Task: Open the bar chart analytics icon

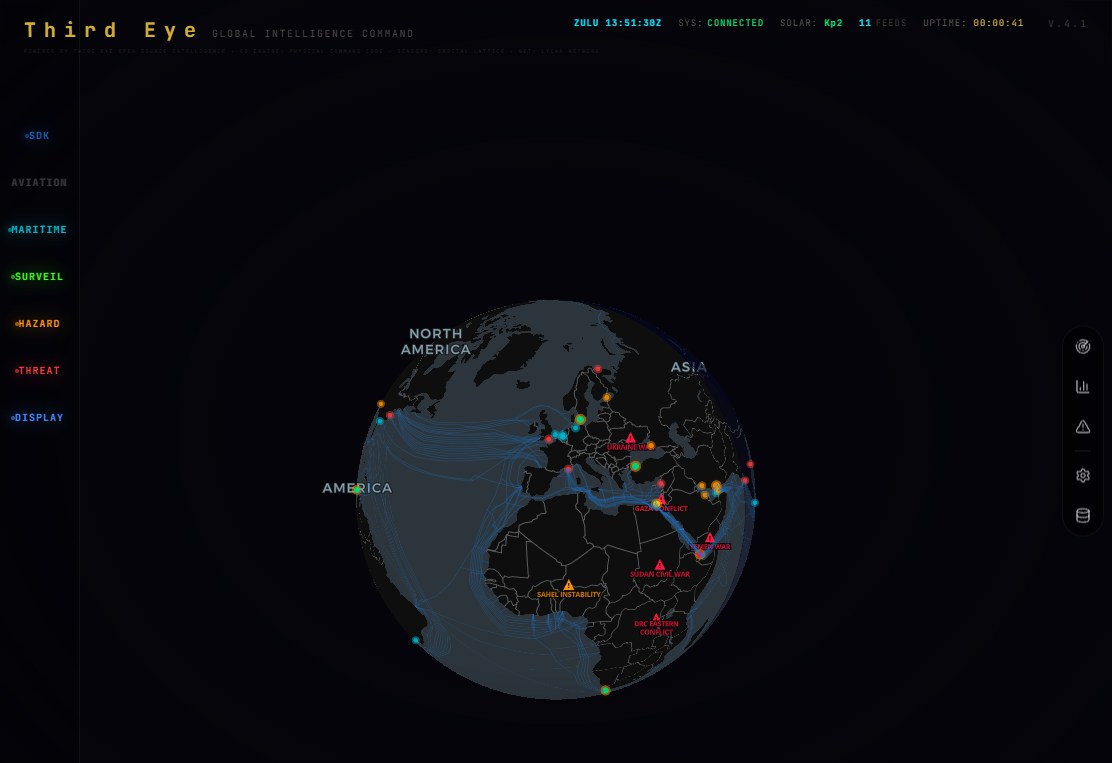Action: pyautogui.click(x=1082, y=386)
